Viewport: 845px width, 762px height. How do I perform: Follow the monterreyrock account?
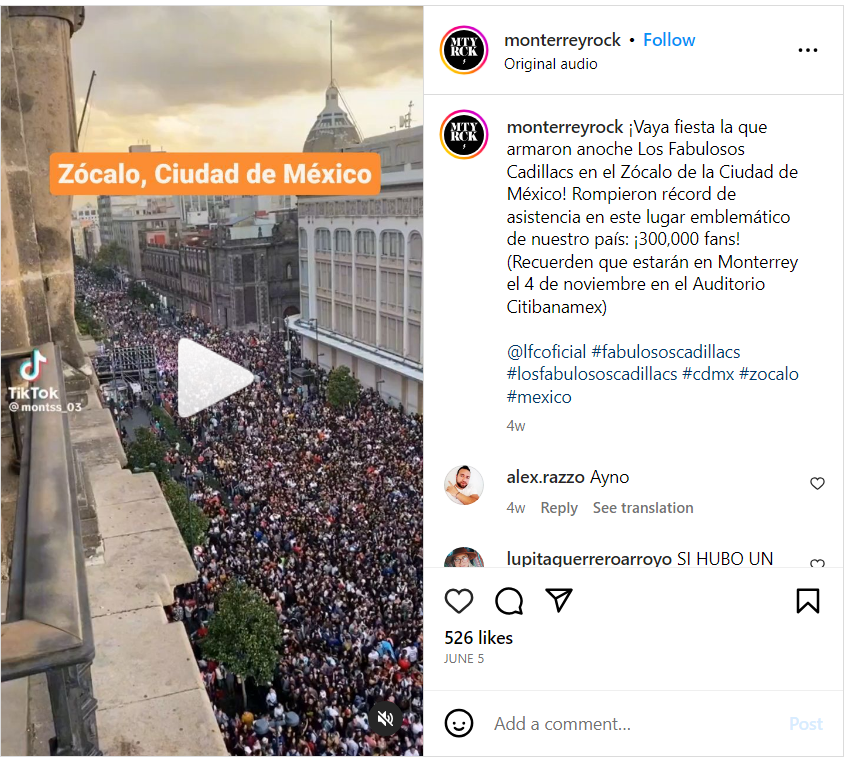(669, 40)
